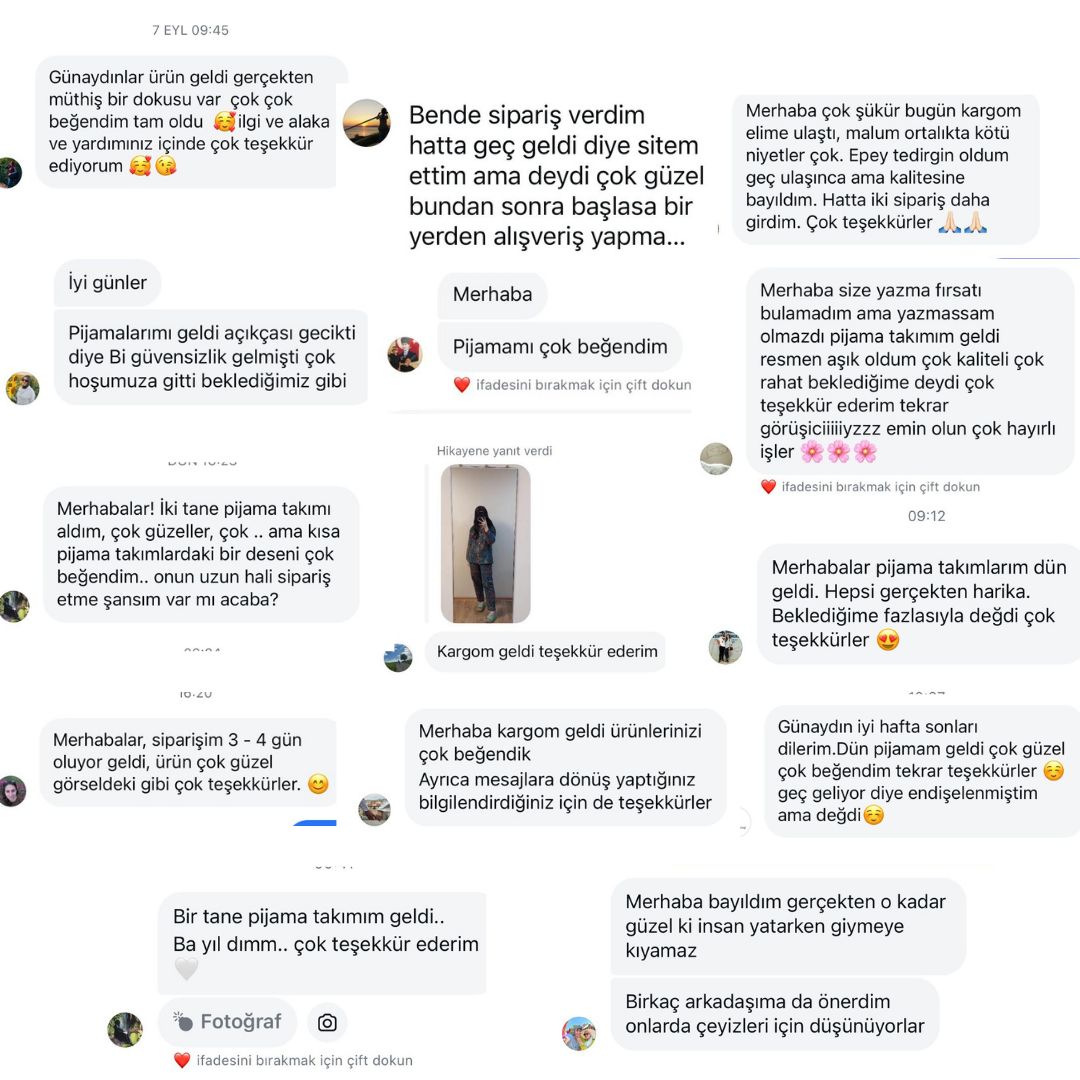This screenshot has width=1080, height=1080.
Task: Click the 'Hikayene yanıt verdi' label
Action: point(494,450)
